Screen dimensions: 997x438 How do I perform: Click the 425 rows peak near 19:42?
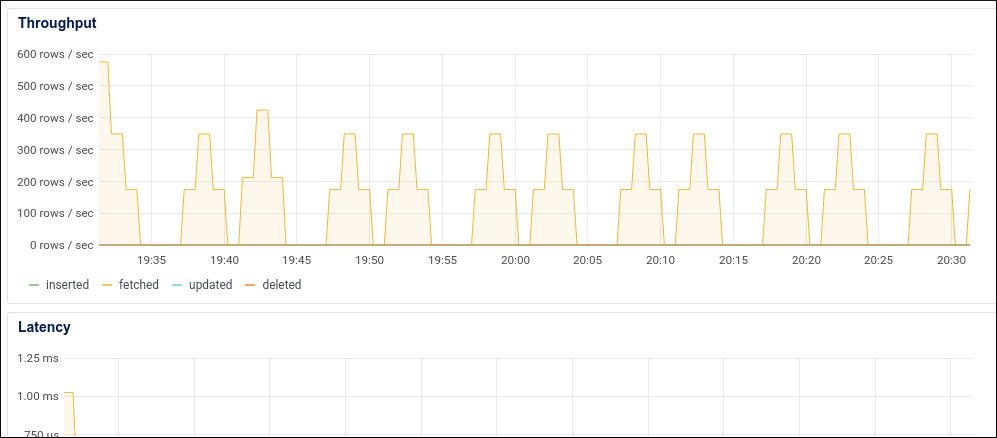coord(262,110)
